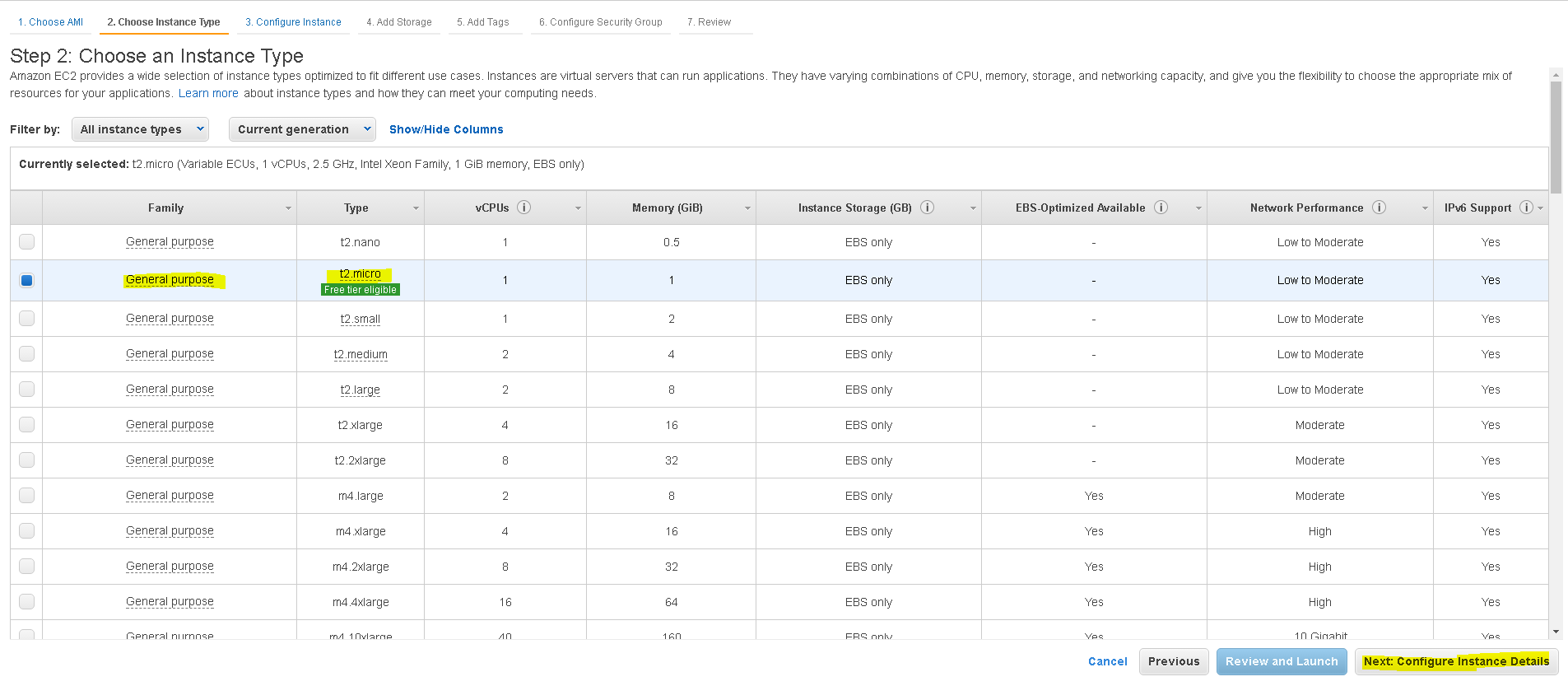1568x686 pixels.
Task: Click General purpose link in t2.nano row
Action: (x=170, y=241)
